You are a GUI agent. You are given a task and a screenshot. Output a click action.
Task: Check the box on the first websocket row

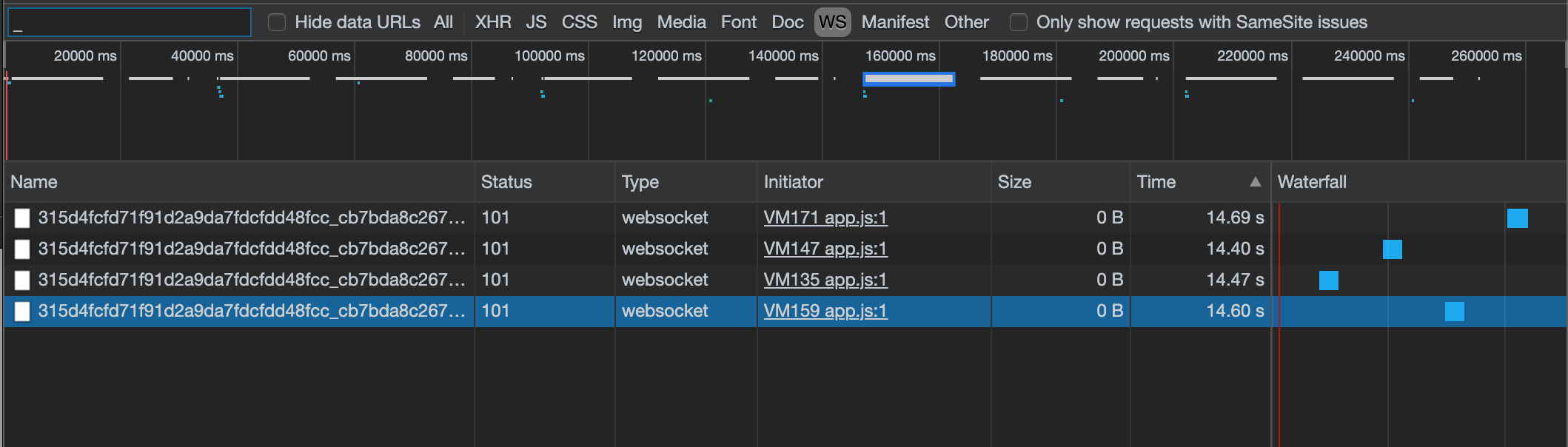pyautogui.click(x=22, y=218)
